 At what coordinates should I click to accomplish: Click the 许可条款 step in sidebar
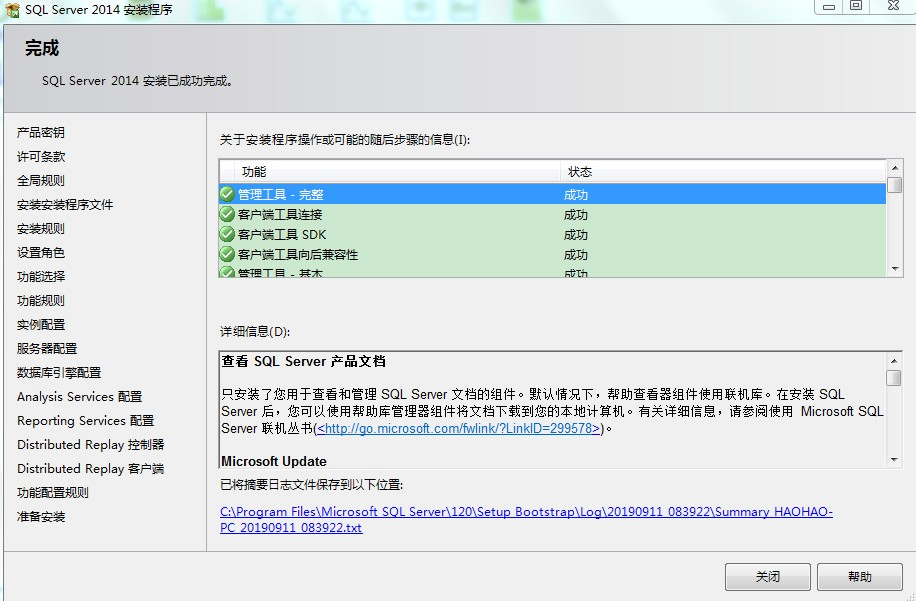[40, 157]
